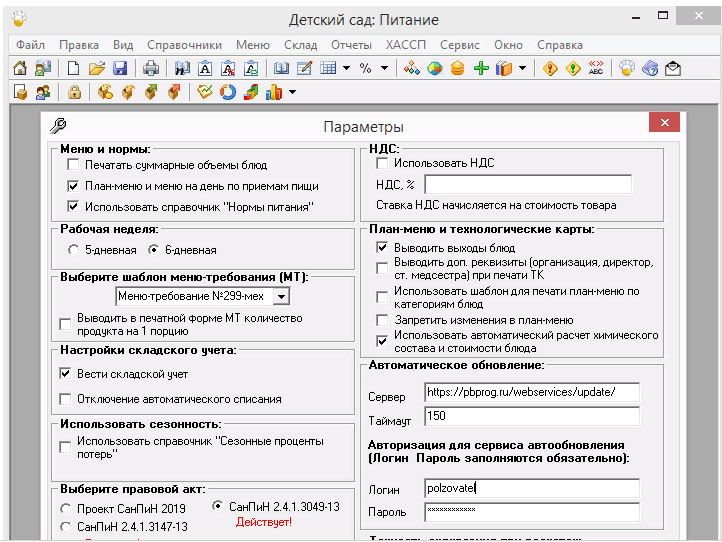Enable 'Печатать суммарные объемы блюд' checkbox
722x542 pixels.
coord(73,164)
